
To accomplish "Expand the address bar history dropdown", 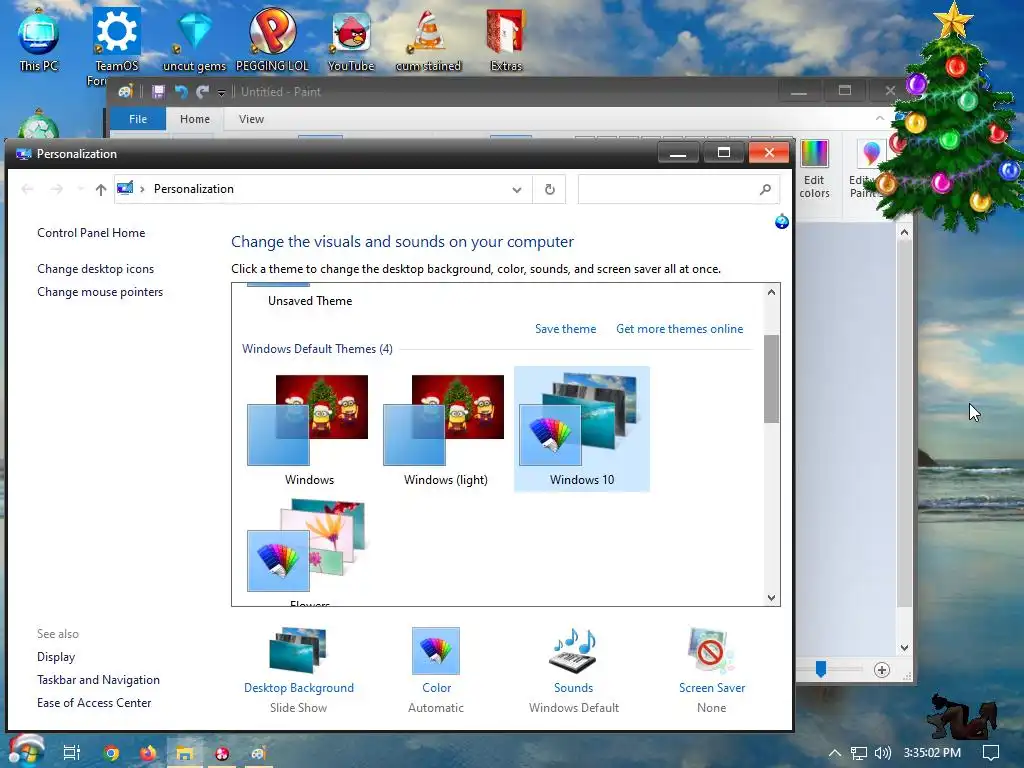I will pos(517,189).
